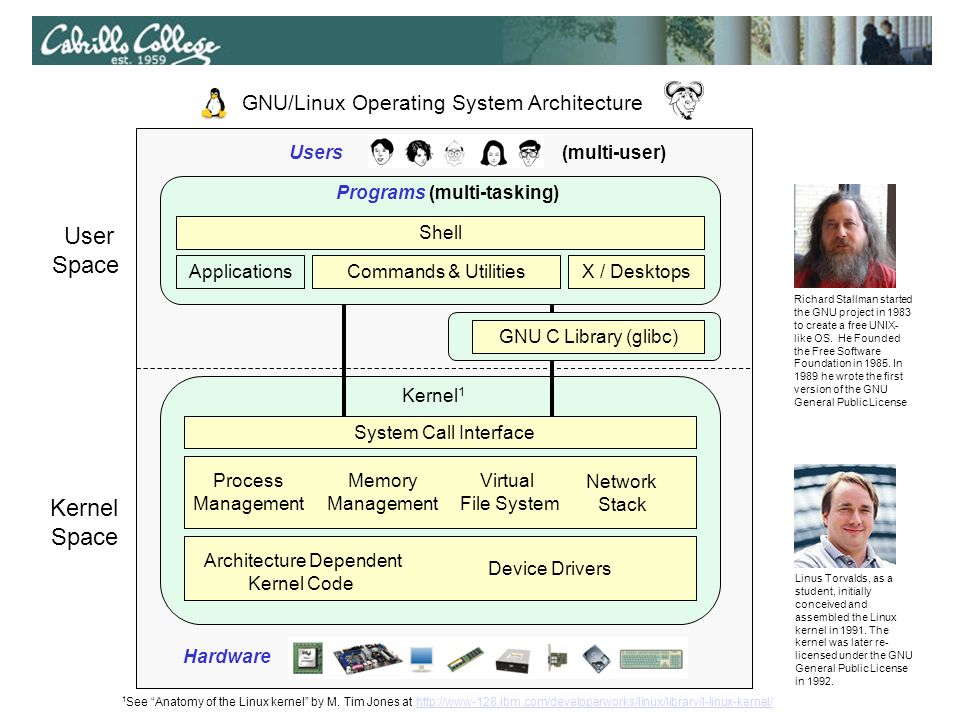Click the Shell box

coord(440,233)
